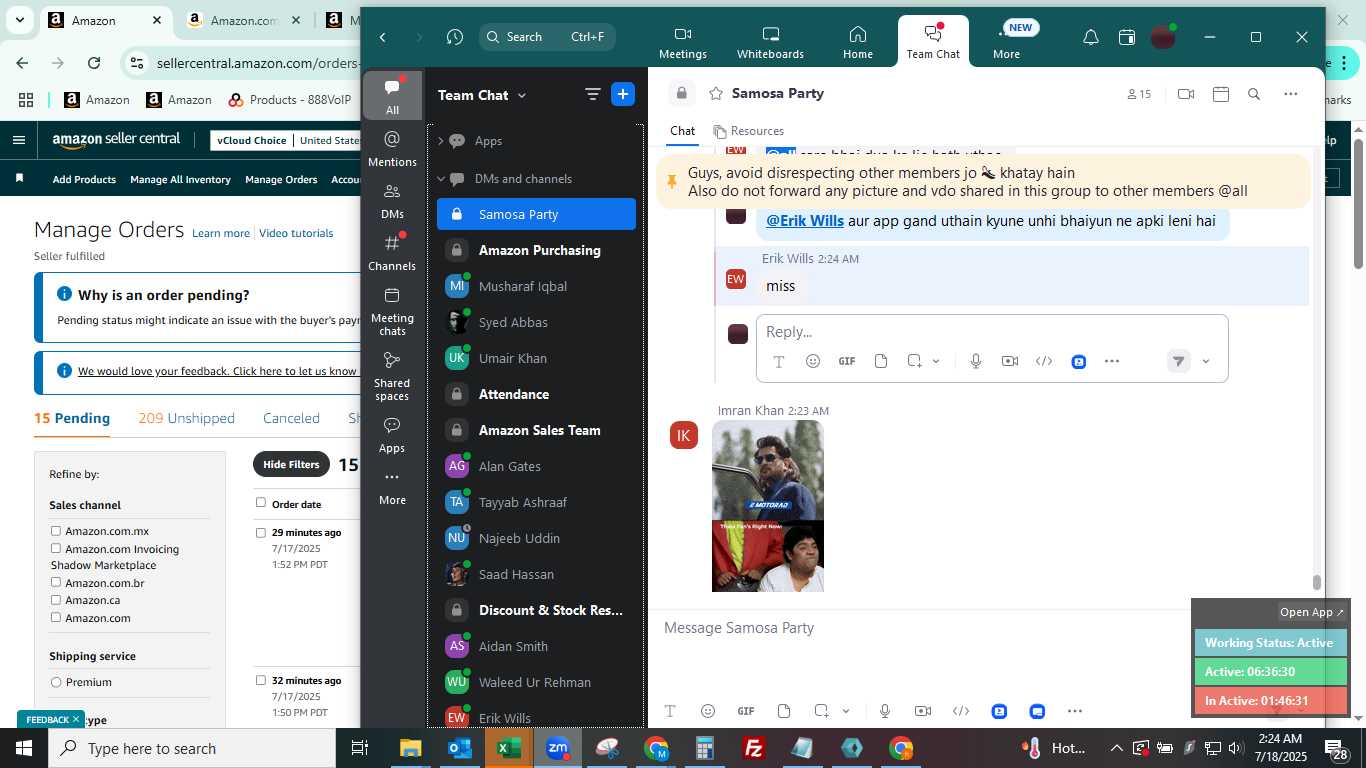This screenshot has width=1366, height=768.
Task: Open Learn more link in Manage Orders
Action: pyautogui.click(x=221, y=233)
